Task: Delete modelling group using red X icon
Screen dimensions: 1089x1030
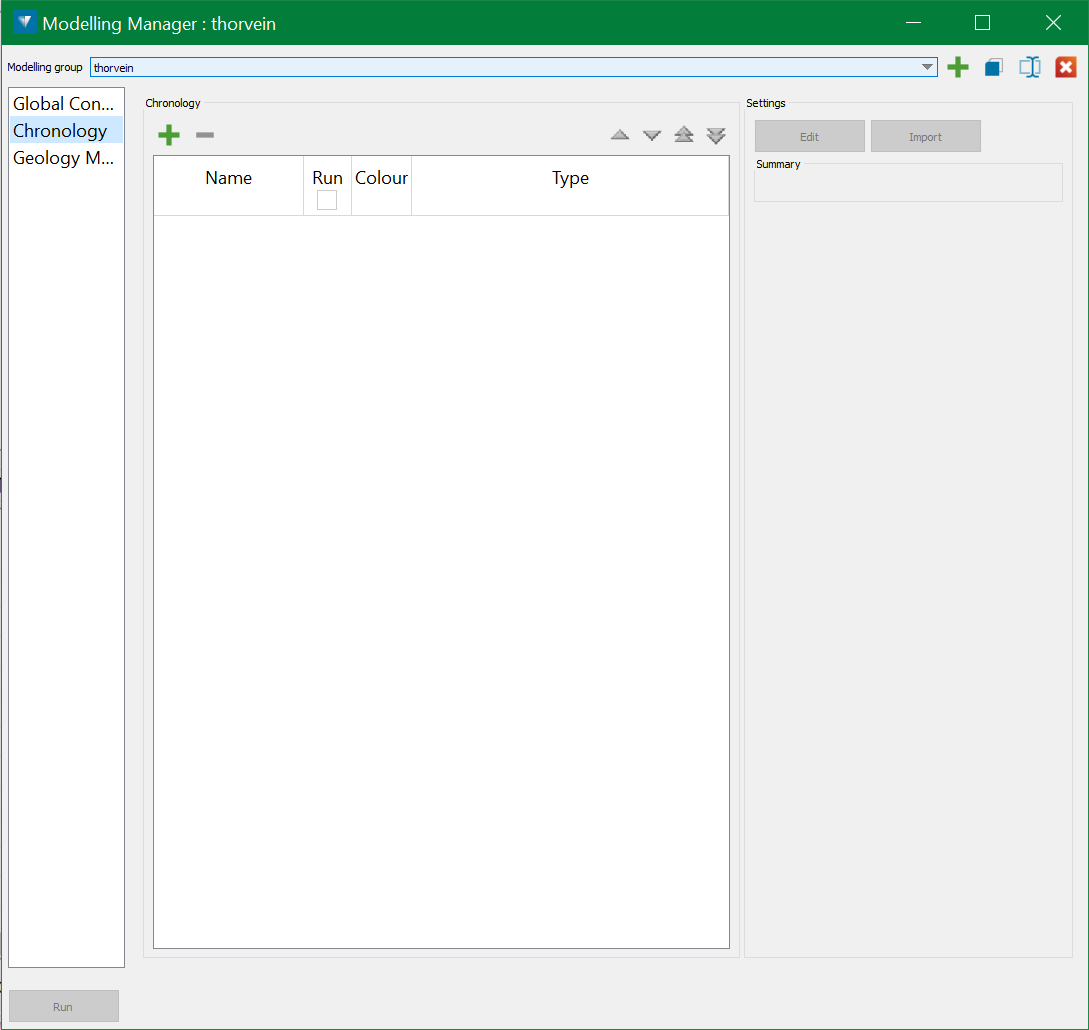Action: (1066, 68)
